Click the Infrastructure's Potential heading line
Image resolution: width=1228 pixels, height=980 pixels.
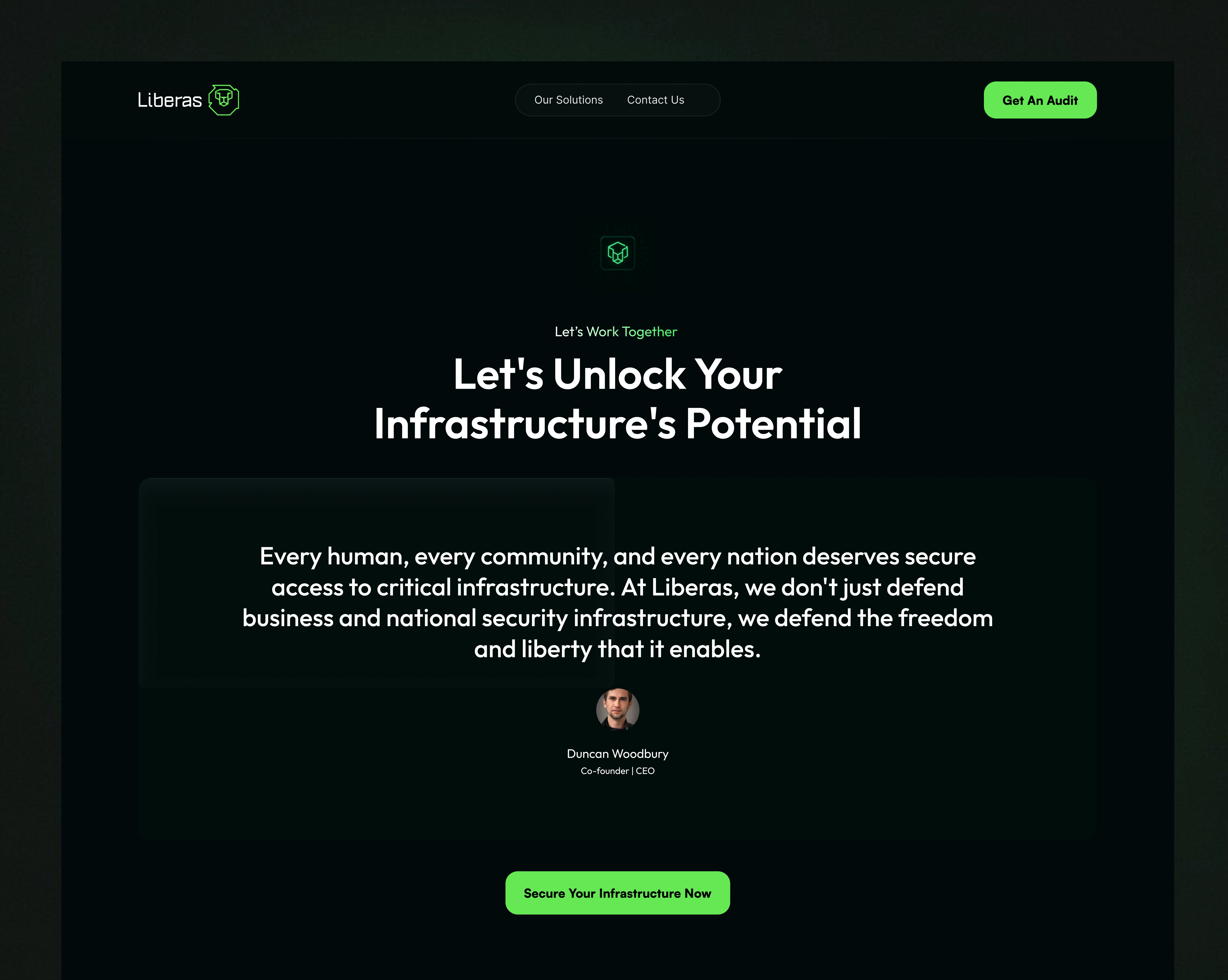pos(617,424)
